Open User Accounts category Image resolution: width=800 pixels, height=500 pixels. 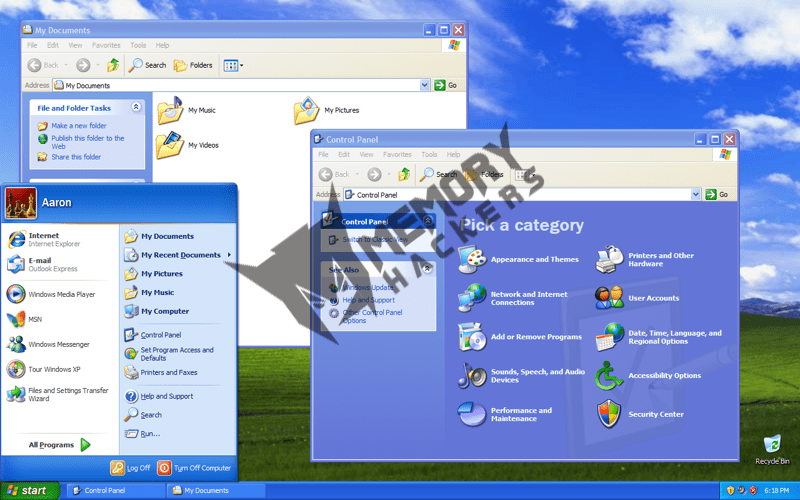637,298
